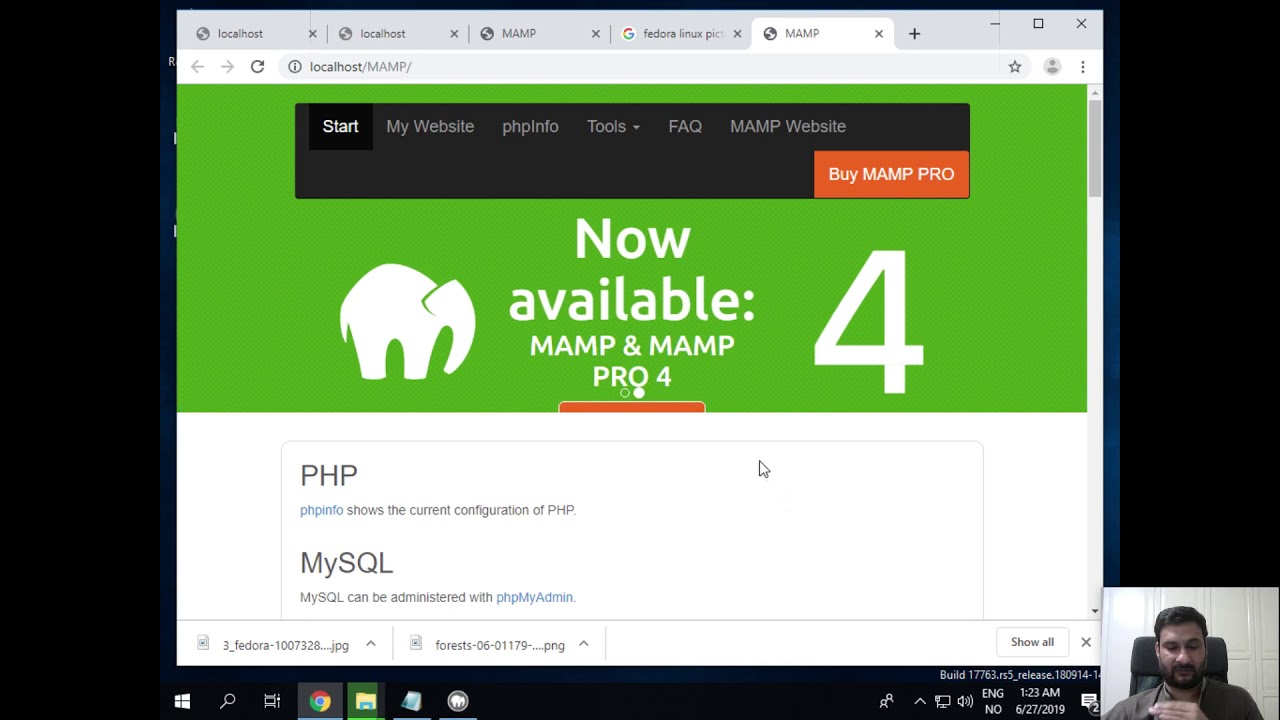
Task: Click Show all downloads
Action: (1032, 642)
